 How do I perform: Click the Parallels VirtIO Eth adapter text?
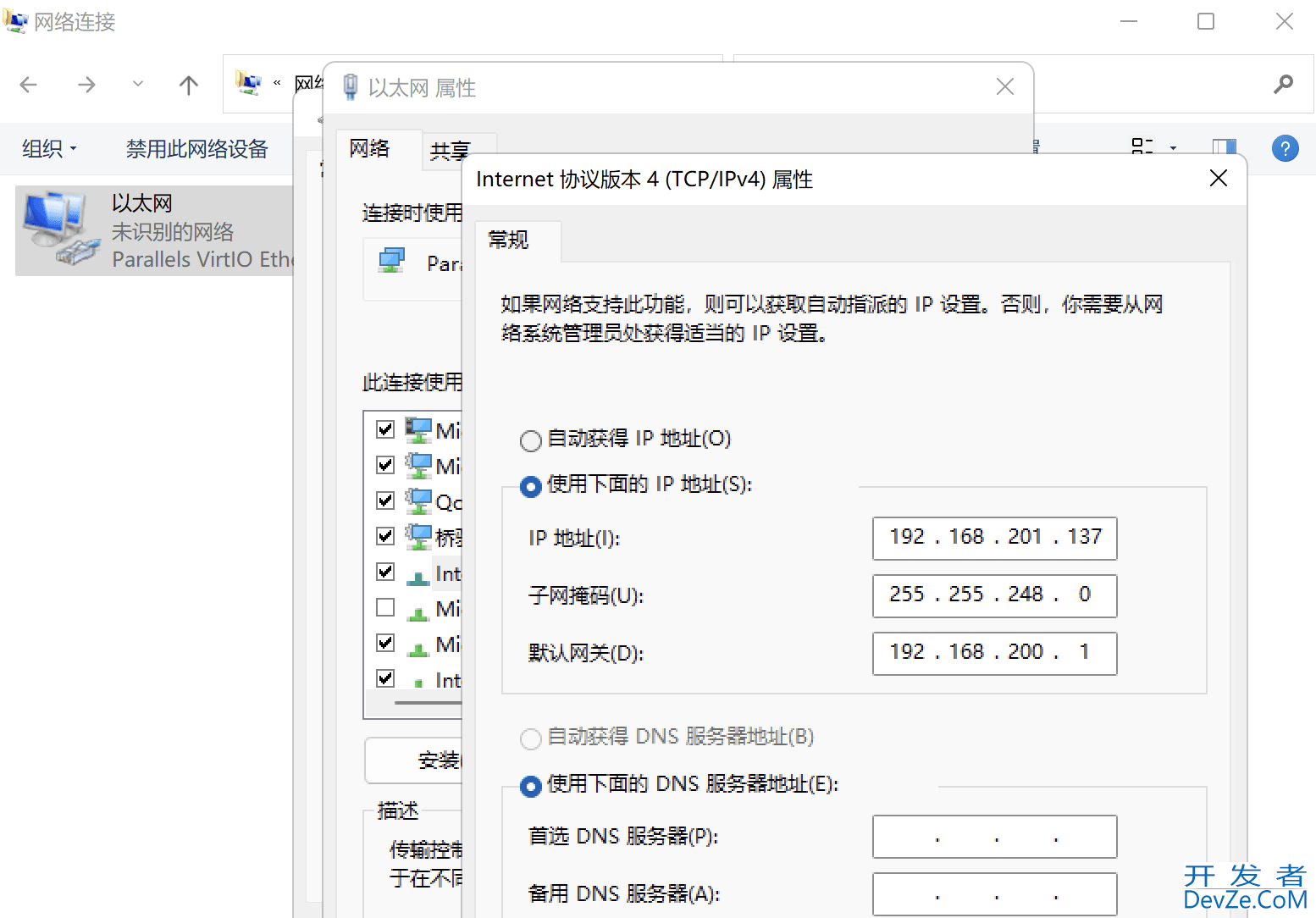[x=202, y=259]
